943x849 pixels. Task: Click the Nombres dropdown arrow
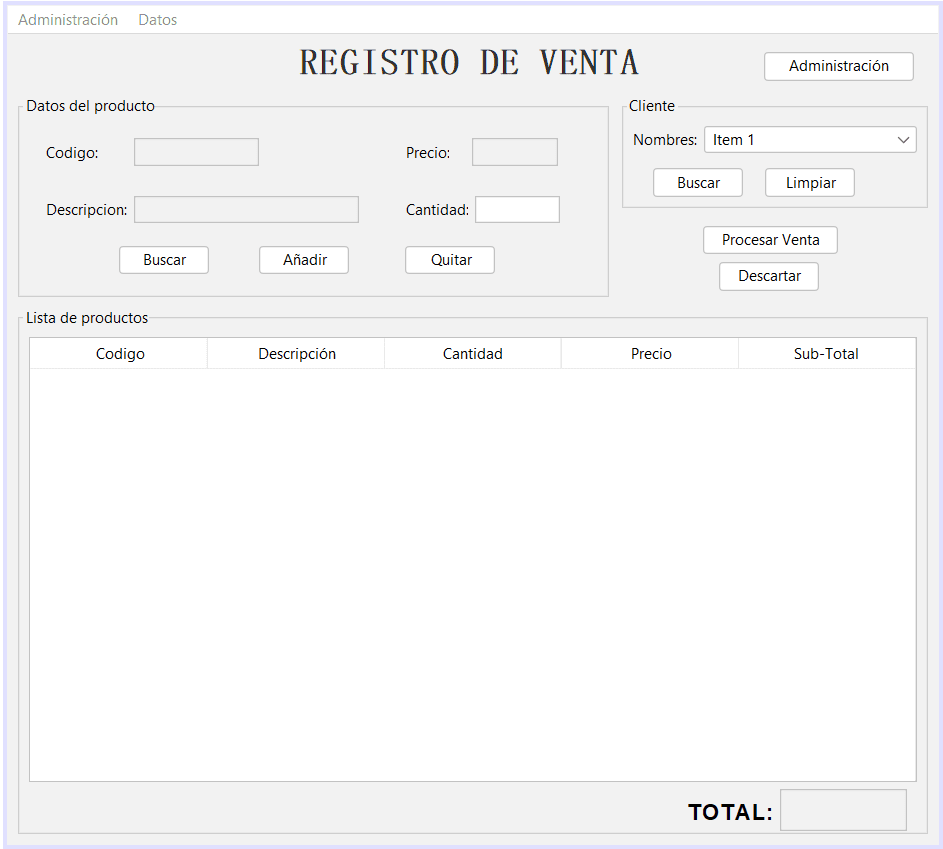[x=903, y=139]
